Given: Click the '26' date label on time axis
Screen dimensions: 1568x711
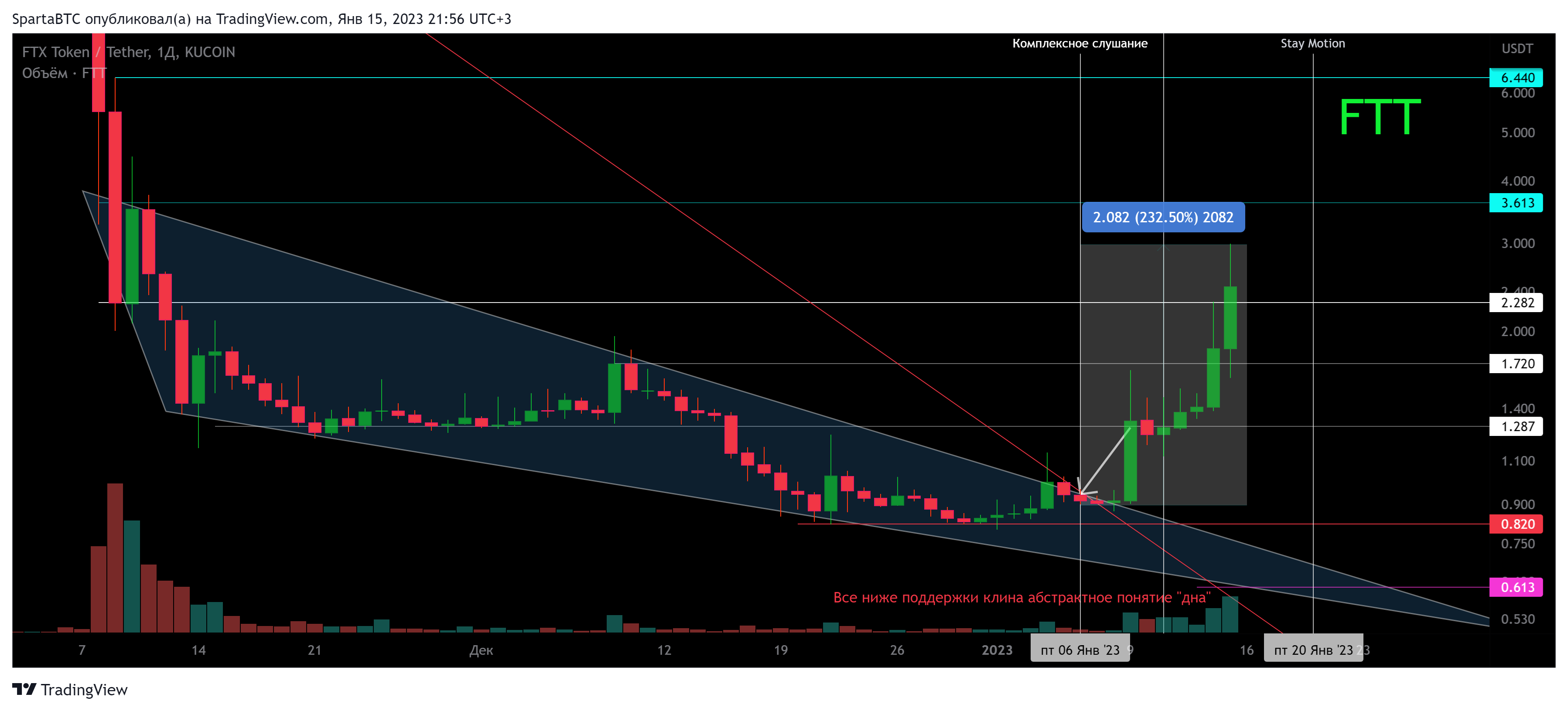Looking at the screenshot, I should coord(897,650).
